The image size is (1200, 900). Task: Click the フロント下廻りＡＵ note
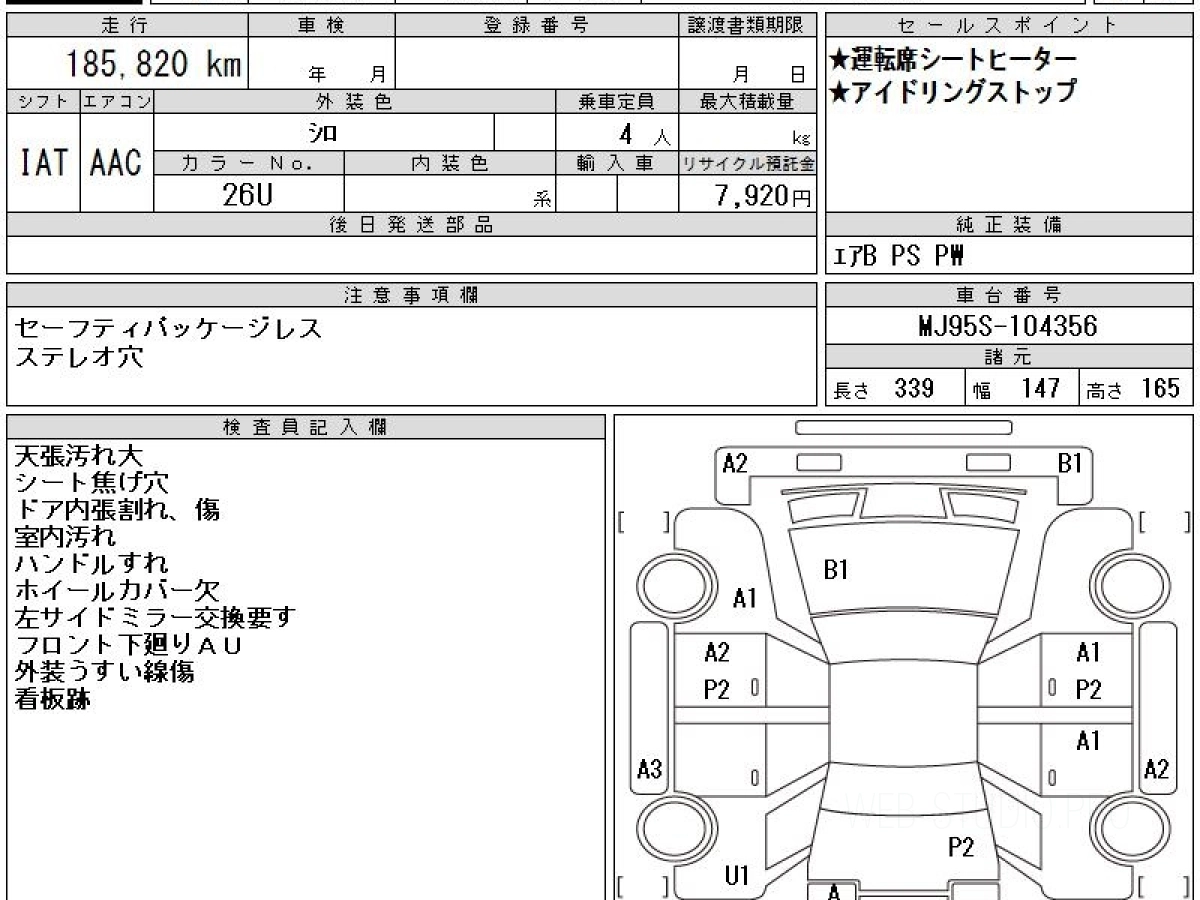[130, 645]
